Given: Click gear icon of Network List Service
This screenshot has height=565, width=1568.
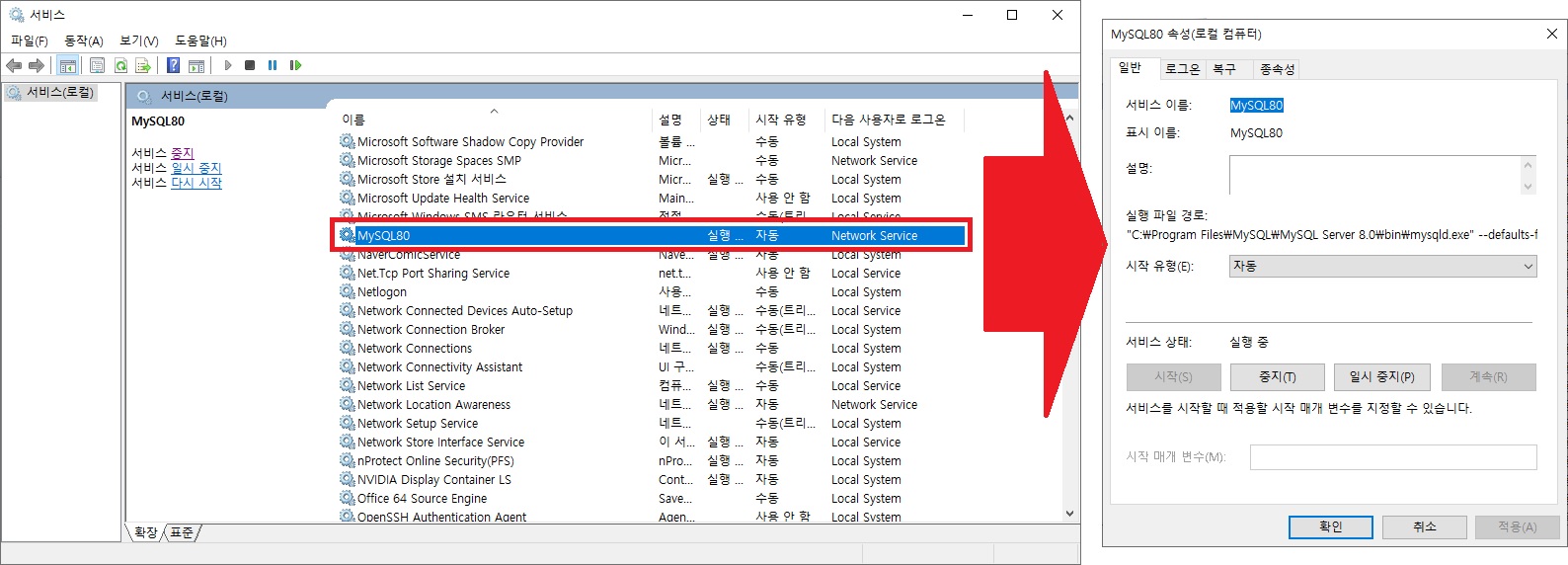Looking at the screenshot, I should point(348,385).
